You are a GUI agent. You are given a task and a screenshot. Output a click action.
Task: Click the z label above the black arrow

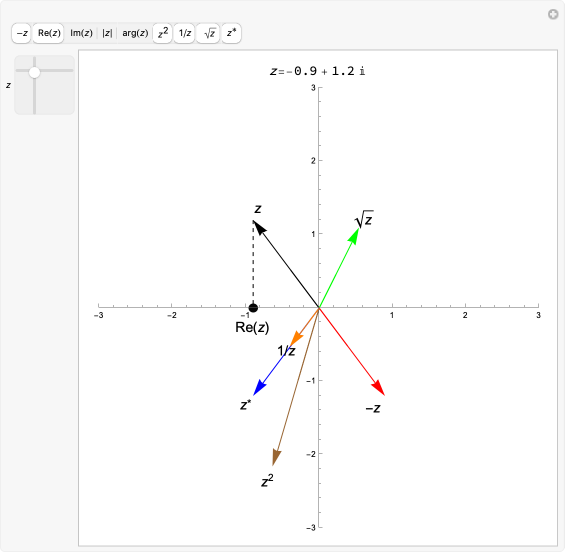point(258,209)
